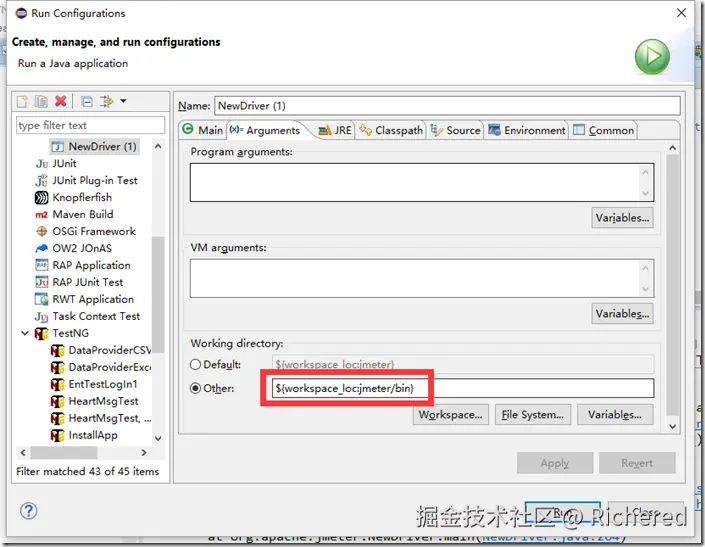
Task: Select the JUnit configuration type
Action: coord(64,164)
